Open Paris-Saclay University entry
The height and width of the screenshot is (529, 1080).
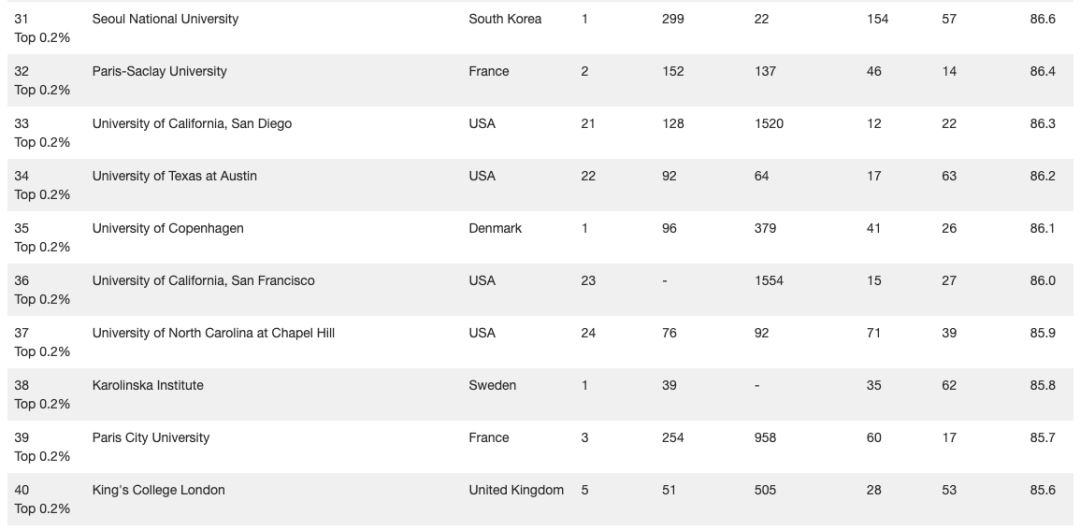[159, 72]
